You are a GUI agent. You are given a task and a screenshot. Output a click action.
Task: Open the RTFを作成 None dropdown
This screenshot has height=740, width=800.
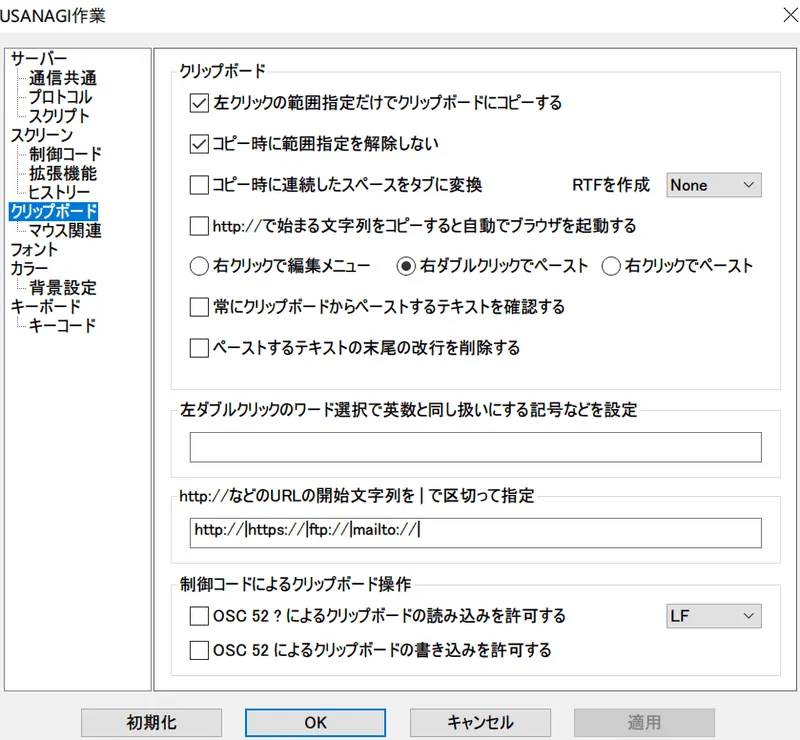(x=714, y=185)
